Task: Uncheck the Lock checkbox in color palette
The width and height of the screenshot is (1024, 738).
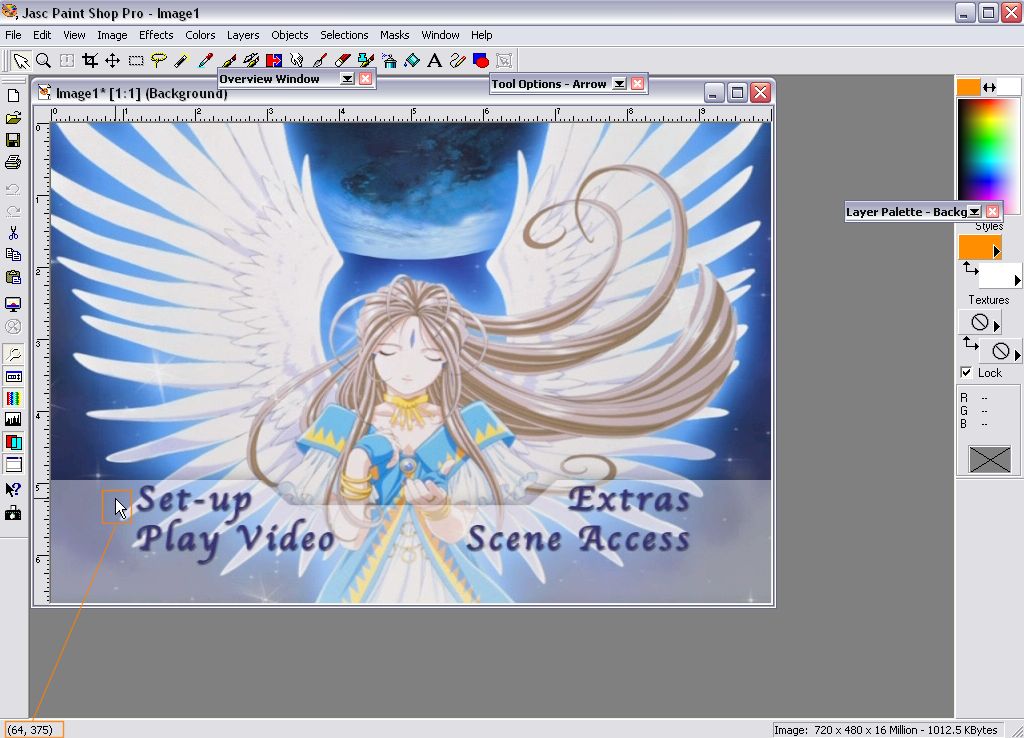Action: (x=966, y=373)
